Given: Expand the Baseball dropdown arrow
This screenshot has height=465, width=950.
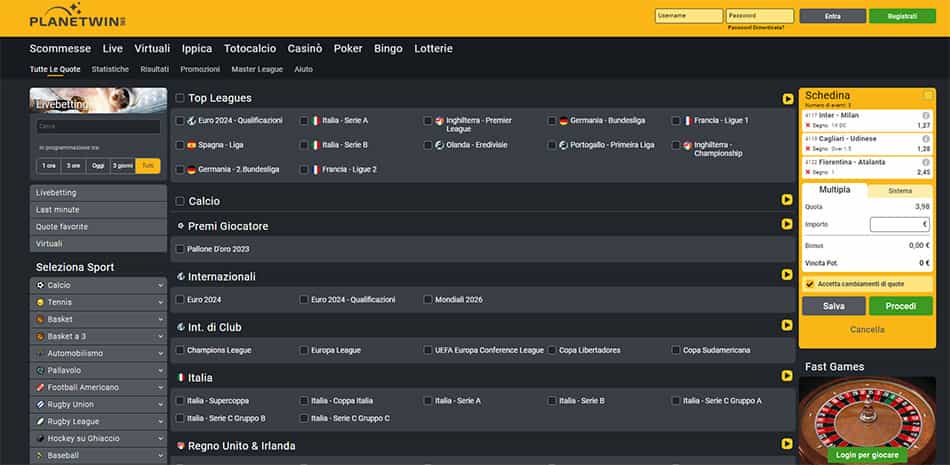Looking at the screenshot, I should coord(161,455).
